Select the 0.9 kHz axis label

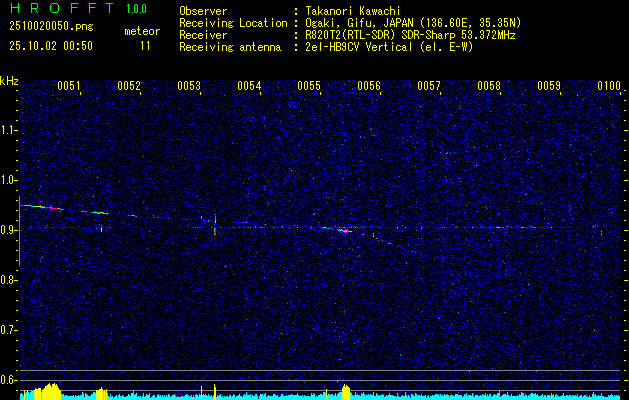10,230
